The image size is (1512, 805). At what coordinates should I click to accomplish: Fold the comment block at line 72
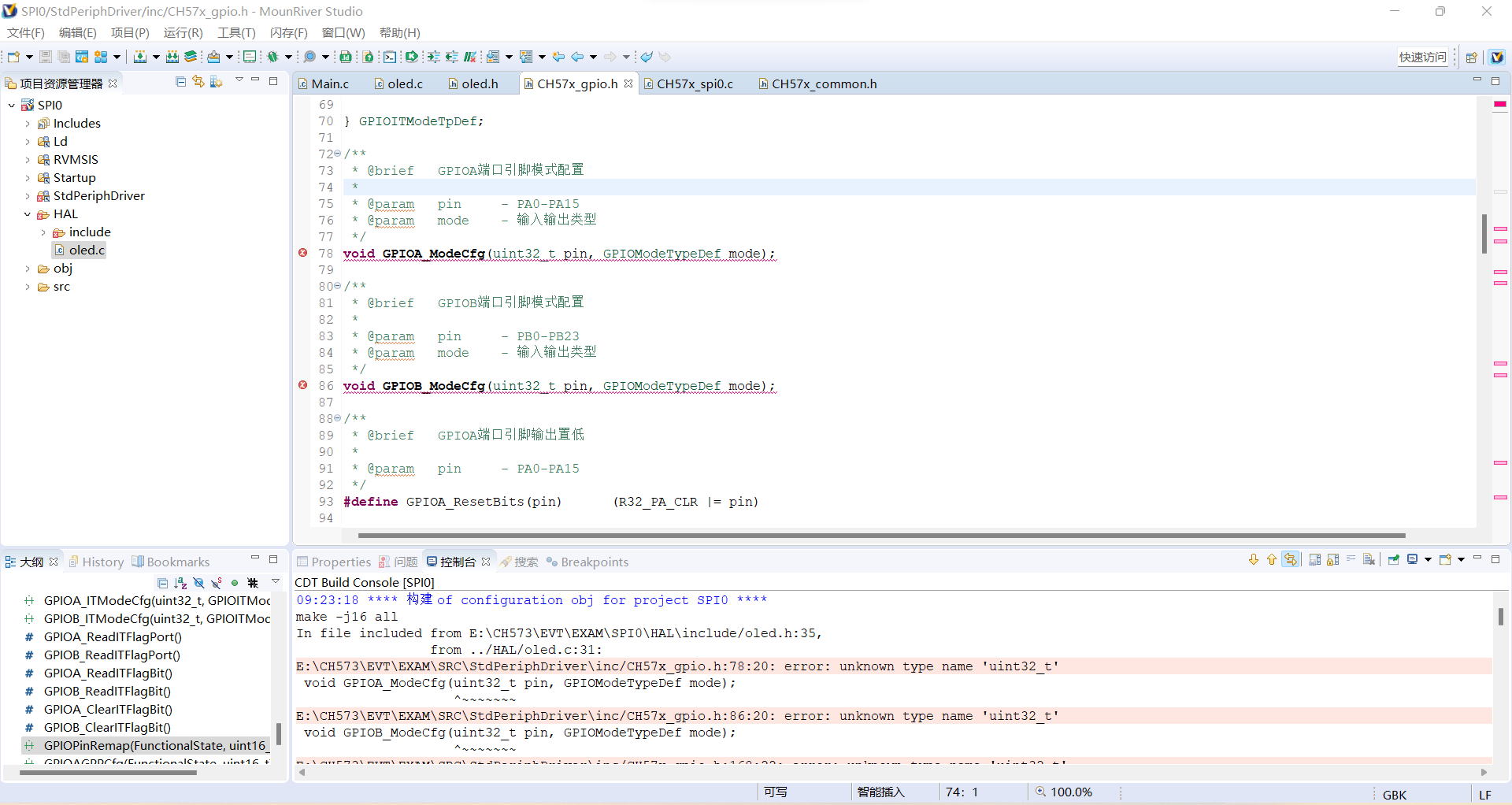click(338, 154)
